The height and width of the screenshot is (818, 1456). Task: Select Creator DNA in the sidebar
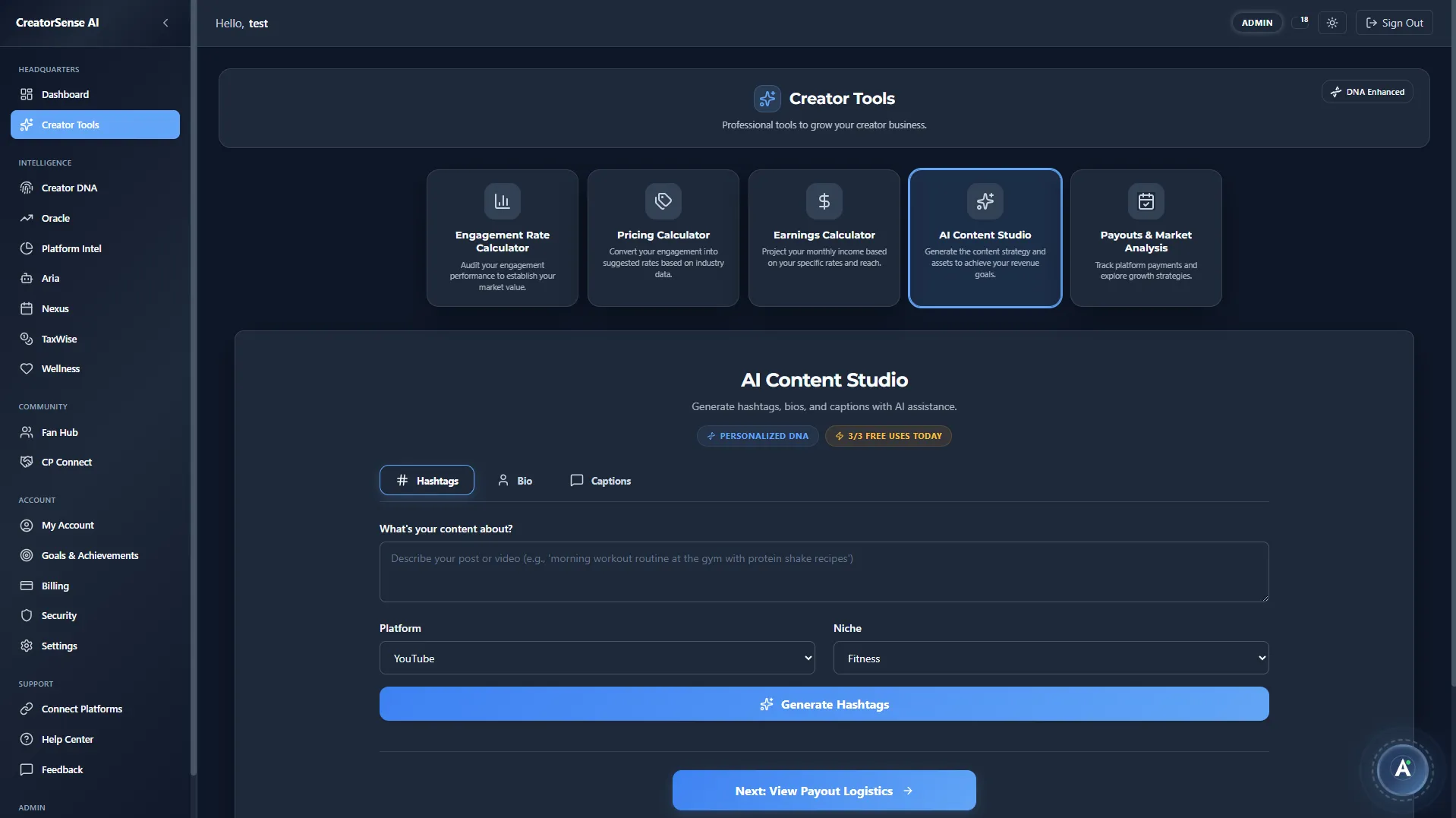pos(68,188)
